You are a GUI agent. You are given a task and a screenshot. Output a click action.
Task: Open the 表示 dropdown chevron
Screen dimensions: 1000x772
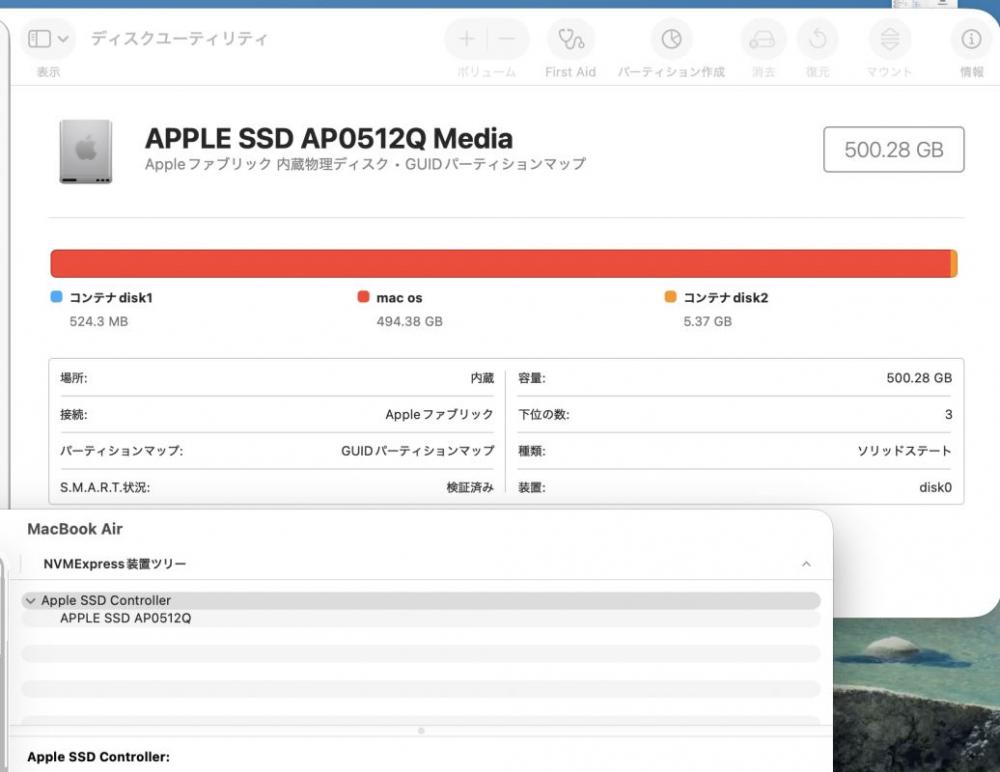coord(64,39)
